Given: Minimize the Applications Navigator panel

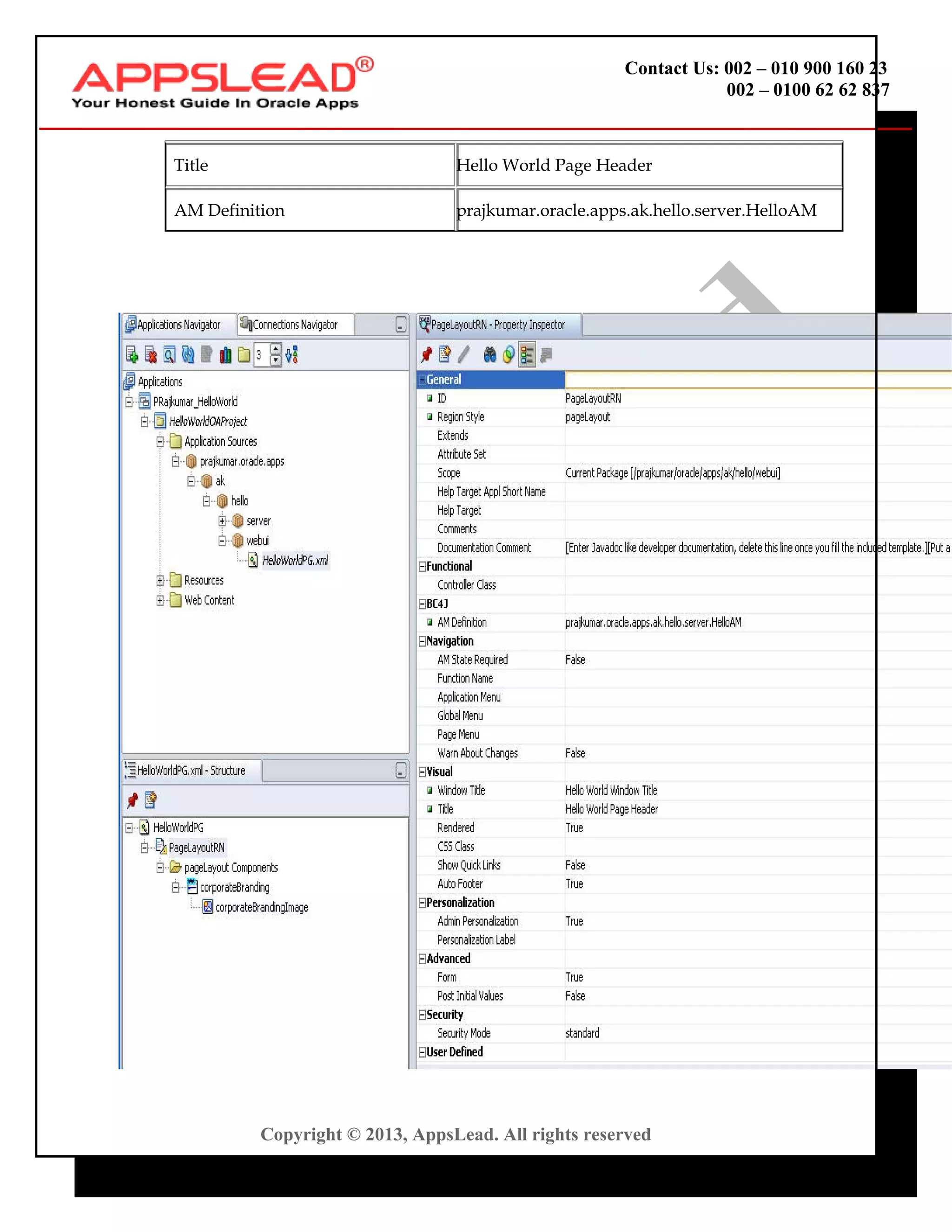Looking at the screenshot, I should click(400, 325).
